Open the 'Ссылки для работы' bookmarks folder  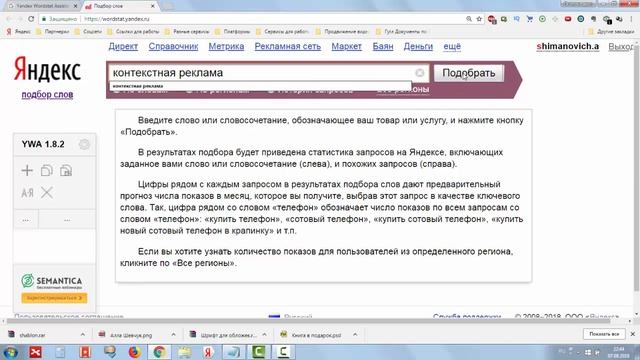click(133, 31)
